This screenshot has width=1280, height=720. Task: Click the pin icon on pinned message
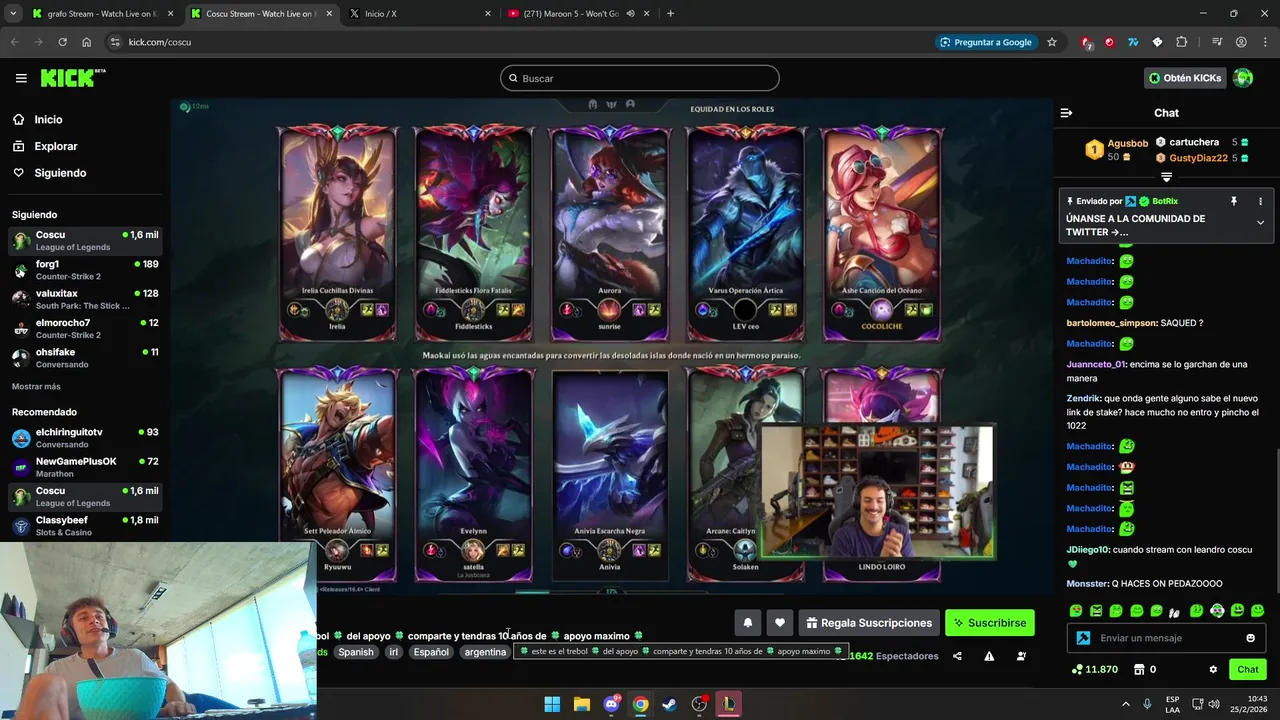(x=1234, y=201)
